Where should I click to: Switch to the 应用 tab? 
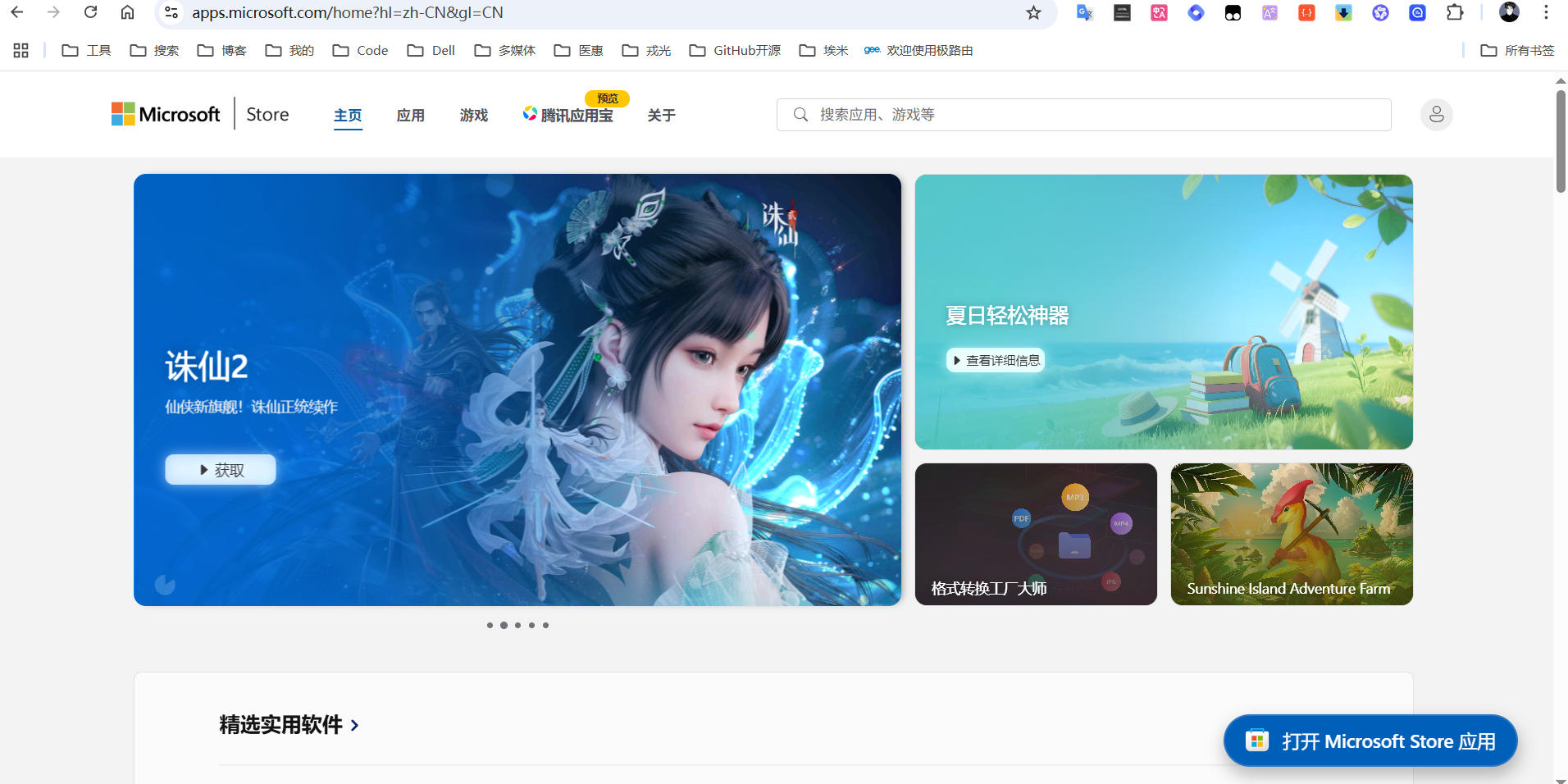[411, 116]
